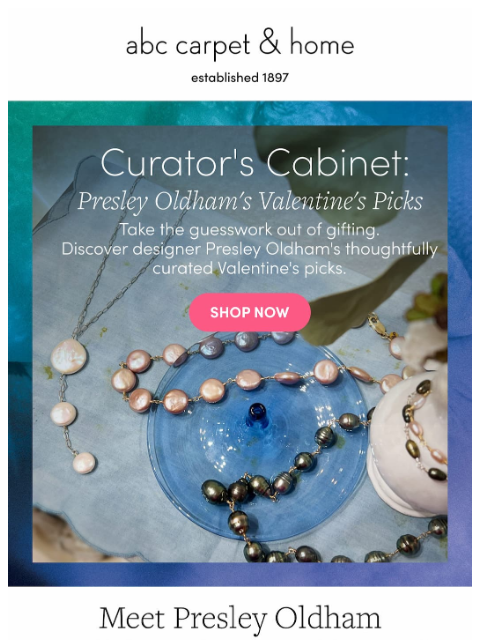Click the dark blue knob on the glass dish
480x640 pixels.
click(258, 415)
